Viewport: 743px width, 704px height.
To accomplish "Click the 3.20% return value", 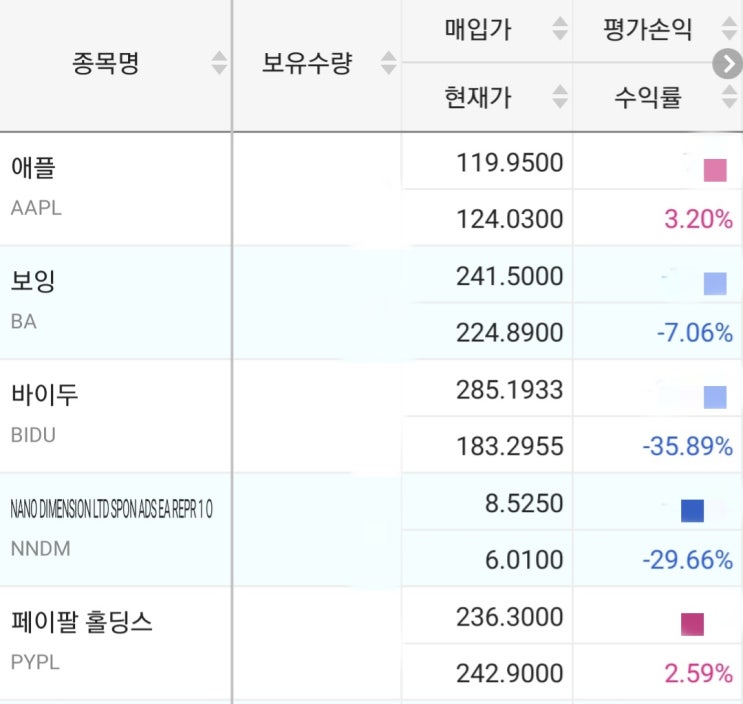I will (698, 219).
